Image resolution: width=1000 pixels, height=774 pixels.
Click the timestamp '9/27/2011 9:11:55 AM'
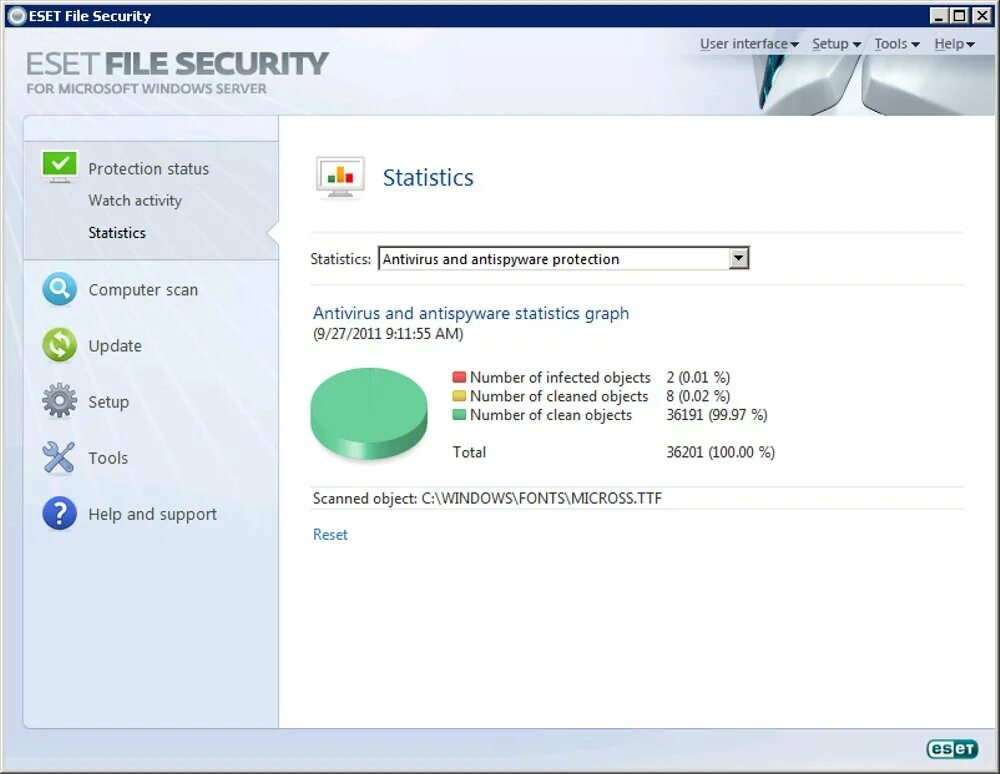click(x=388, y=334)
